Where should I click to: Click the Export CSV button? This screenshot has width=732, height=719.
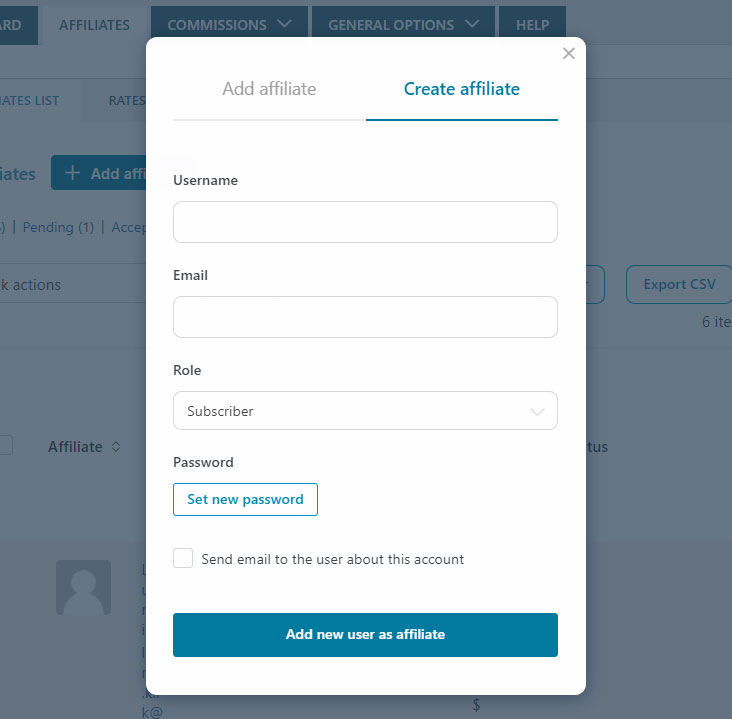(679, 284)
